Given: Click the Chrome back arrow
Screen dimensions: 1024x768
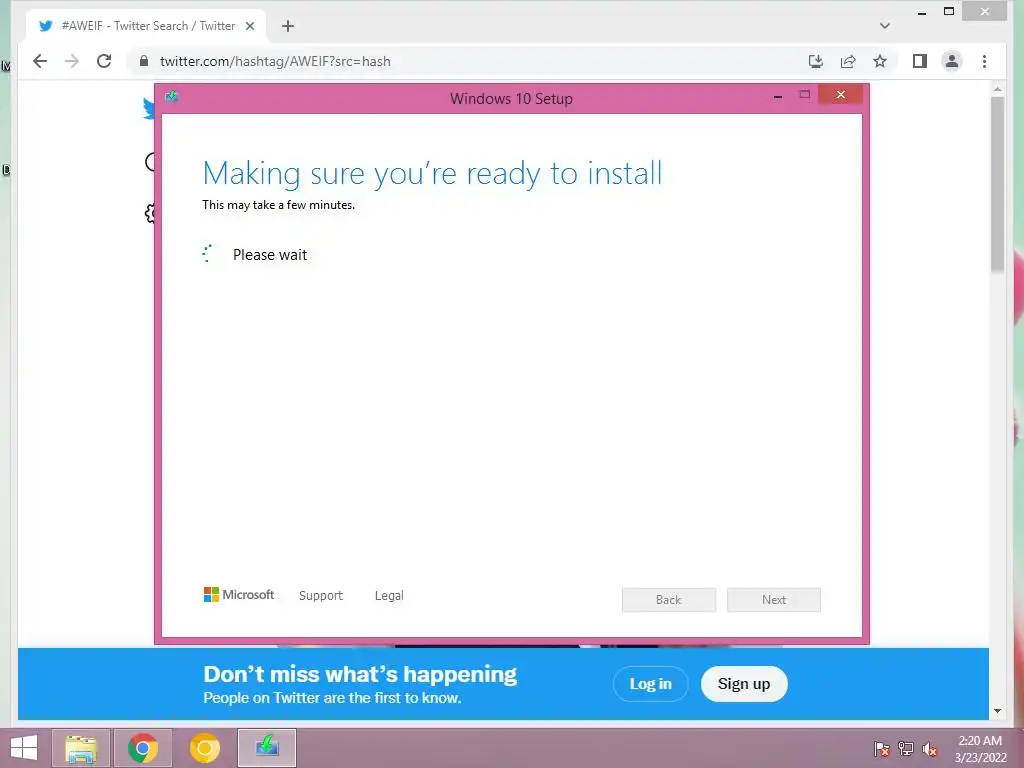Looking at the screenshot, I should [40, 61].
